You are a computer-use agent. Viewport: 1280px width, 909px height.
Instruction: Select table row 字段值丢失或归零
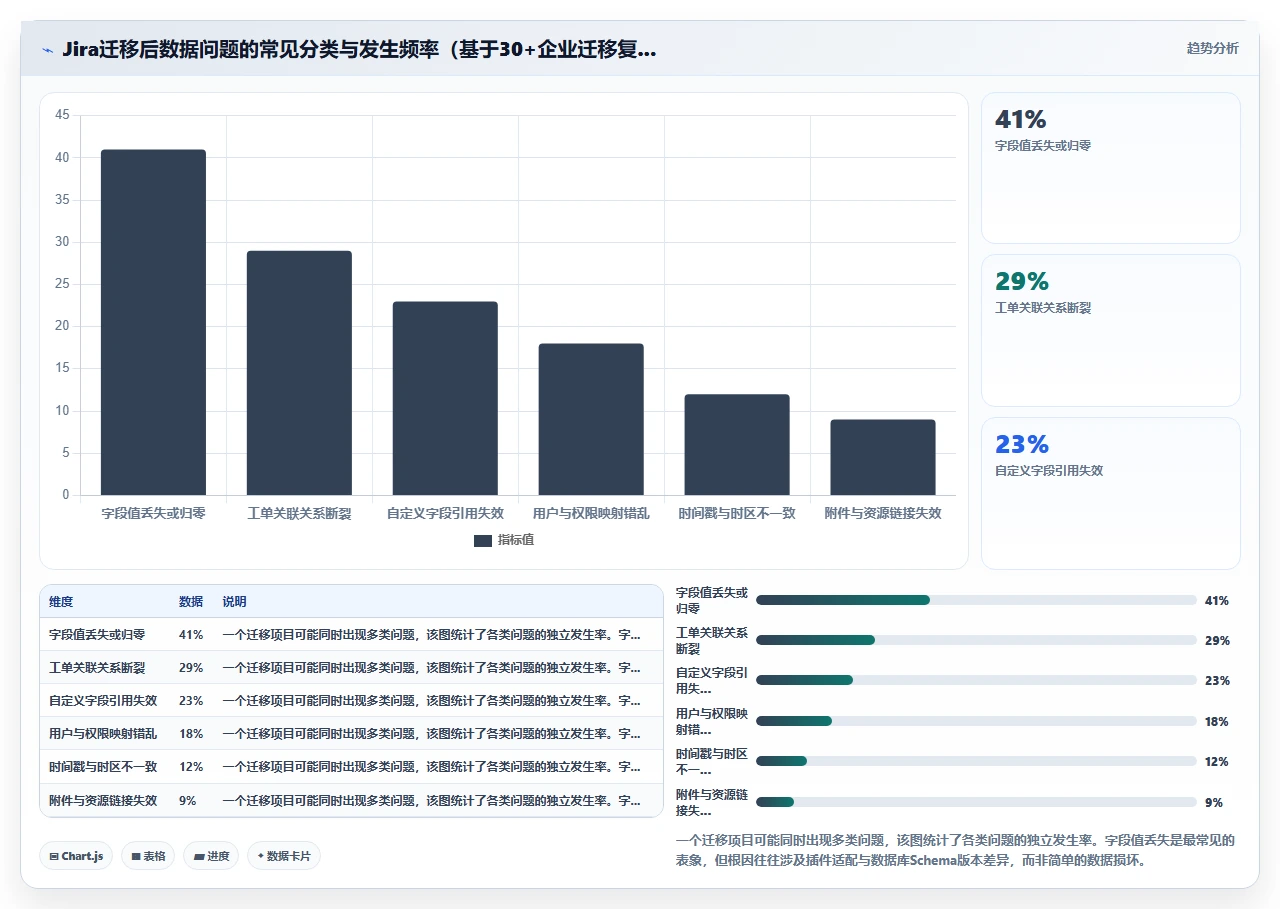[x=351, y=634]
